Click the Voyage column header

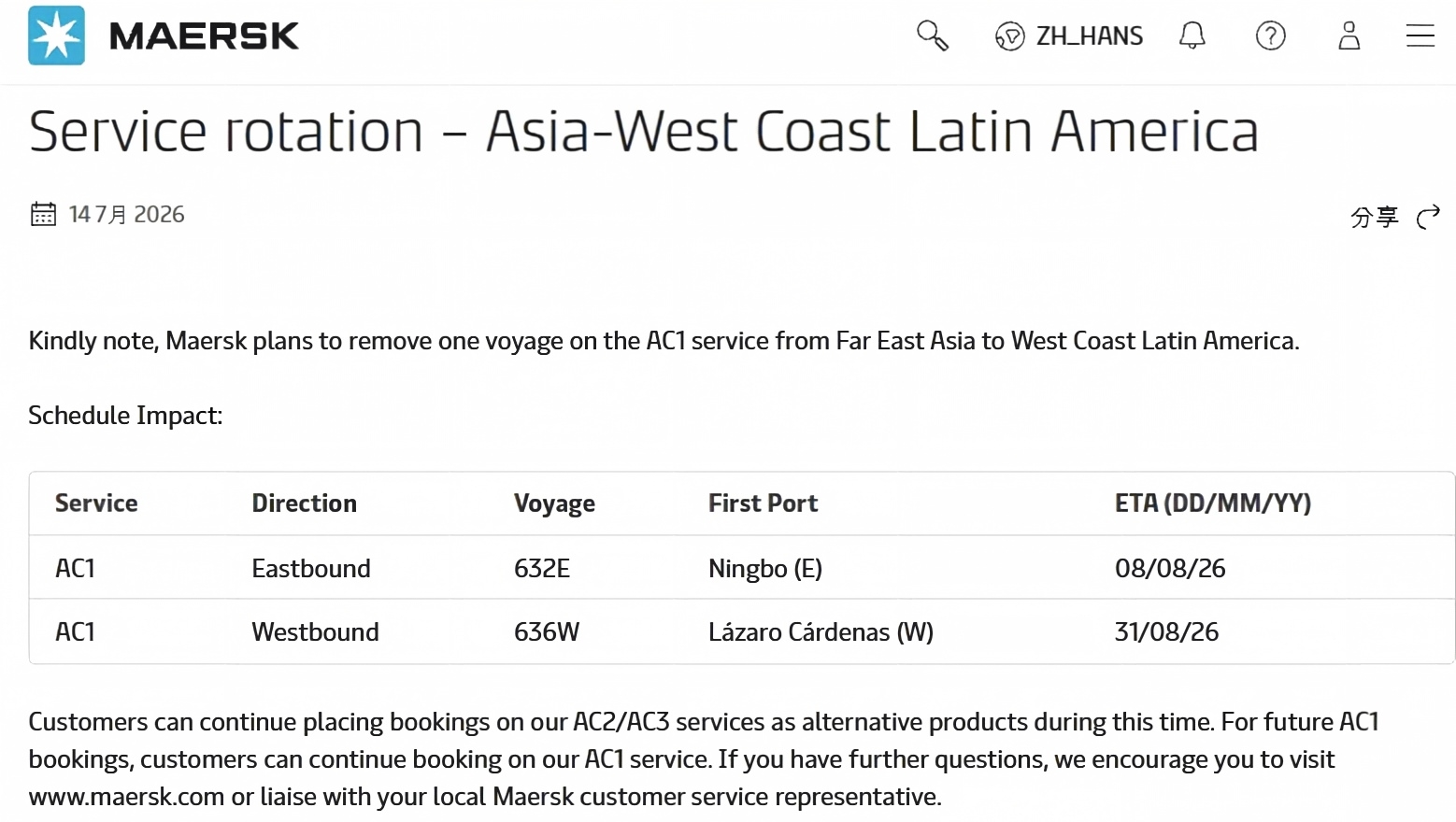click(554, 504)
